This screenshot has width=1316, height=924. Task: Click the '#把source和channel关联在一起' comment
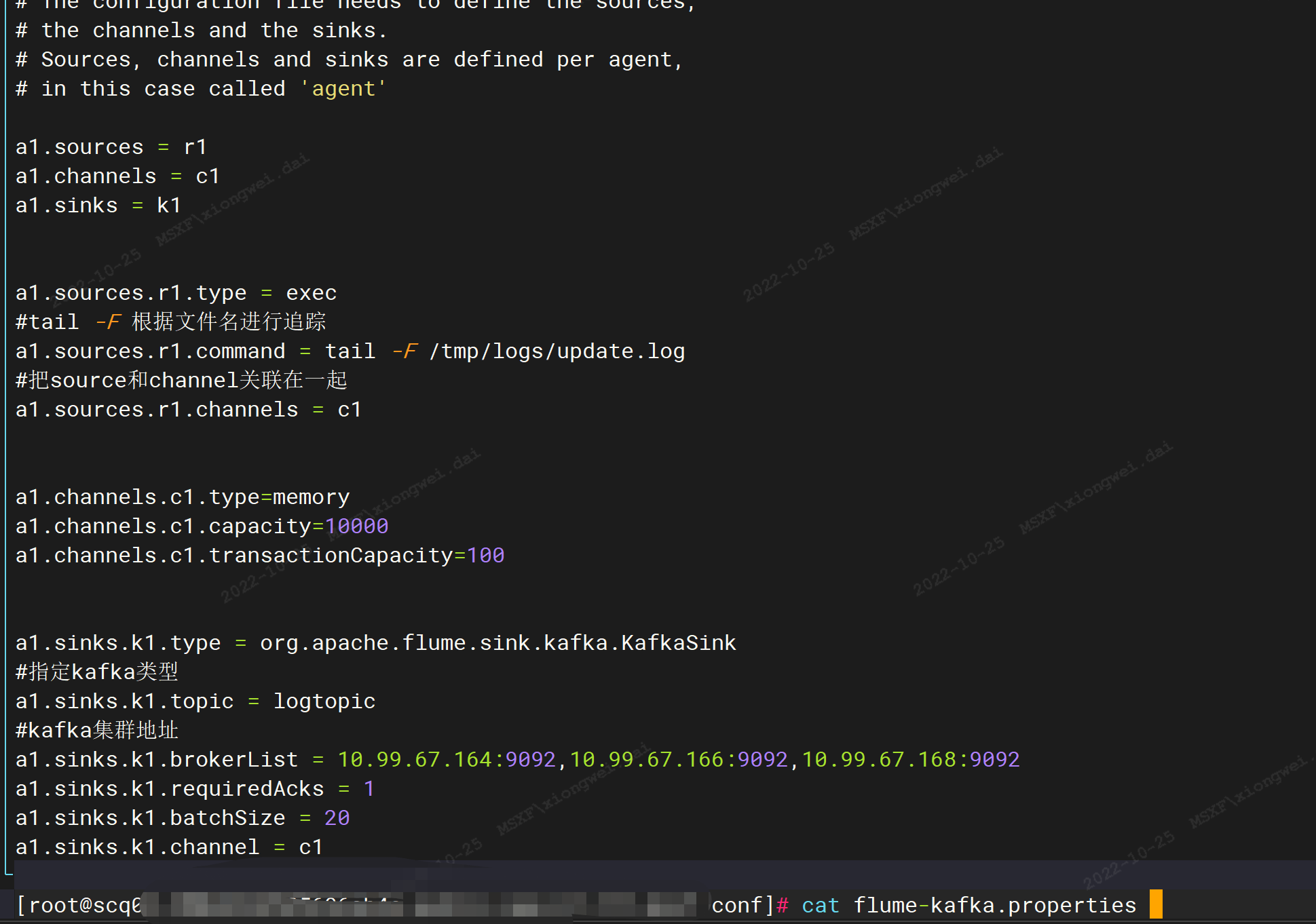(x=182, y=381)
